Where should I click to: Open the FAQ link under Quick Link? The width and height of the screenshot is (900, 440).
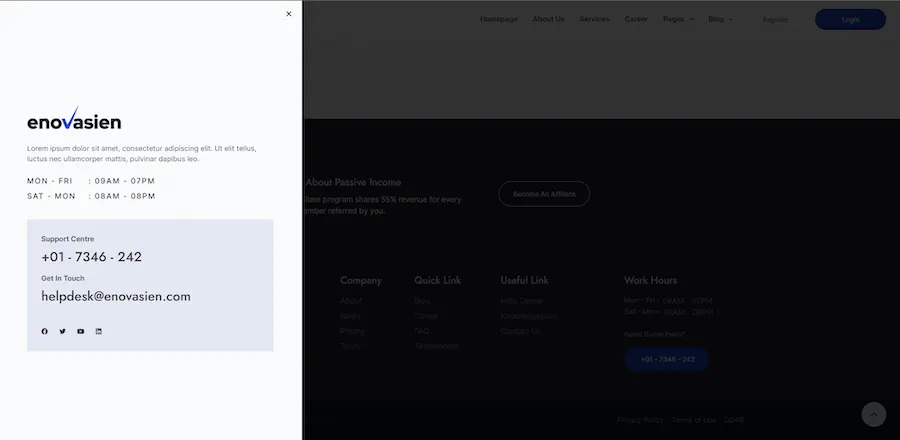click(421, 331)
